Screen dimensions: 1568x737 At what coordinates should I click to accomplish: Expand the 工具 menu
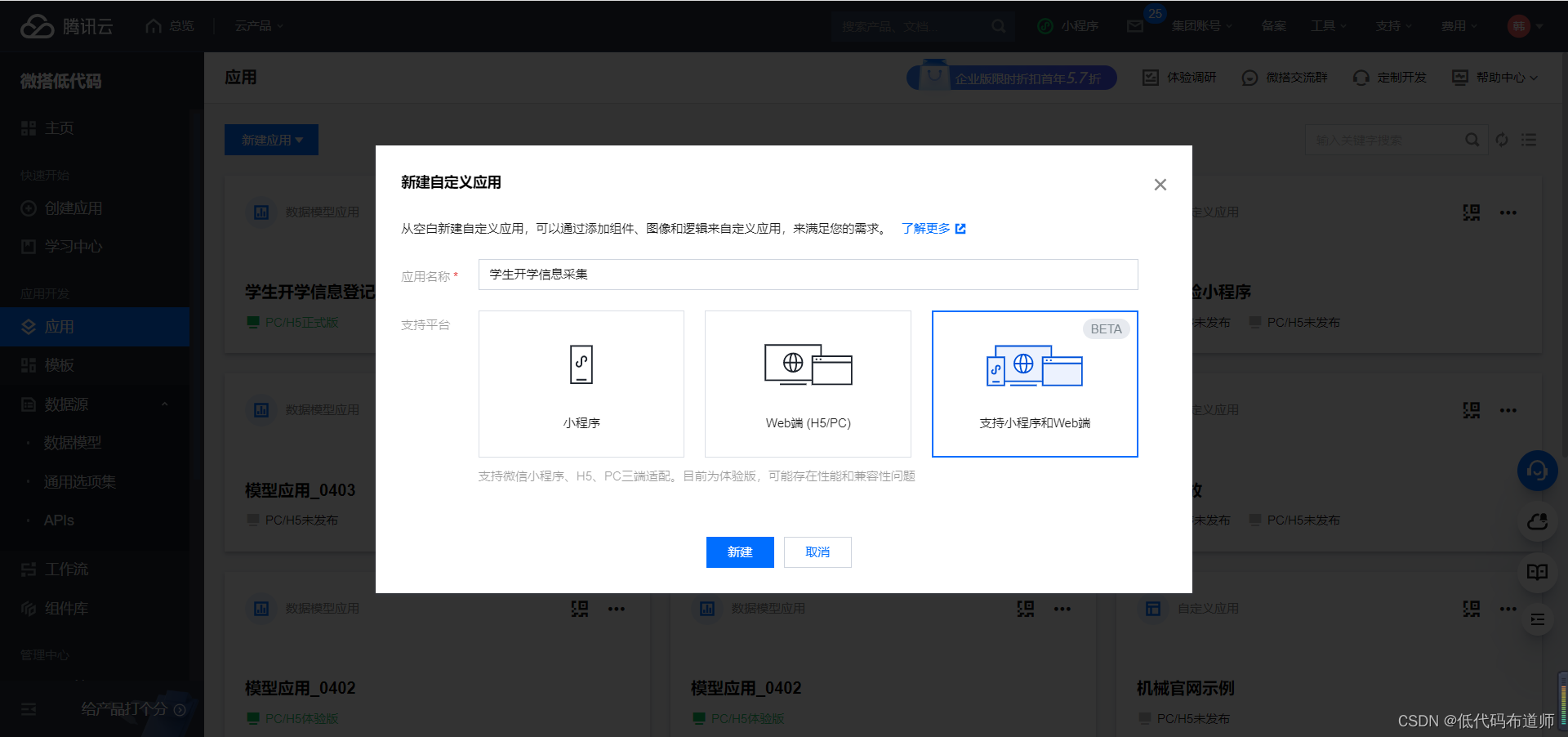[1328, 26]
